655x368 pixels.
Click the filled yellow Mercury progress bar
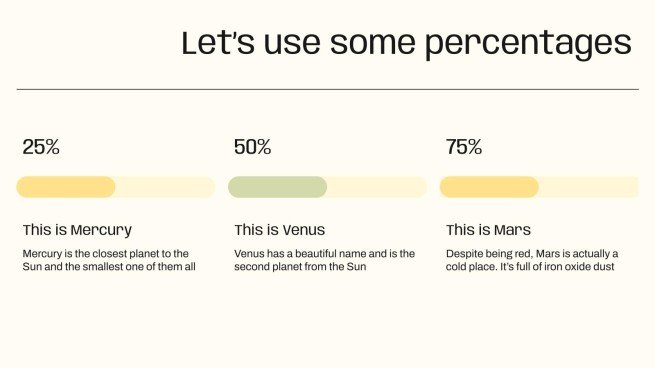(66, 187)
